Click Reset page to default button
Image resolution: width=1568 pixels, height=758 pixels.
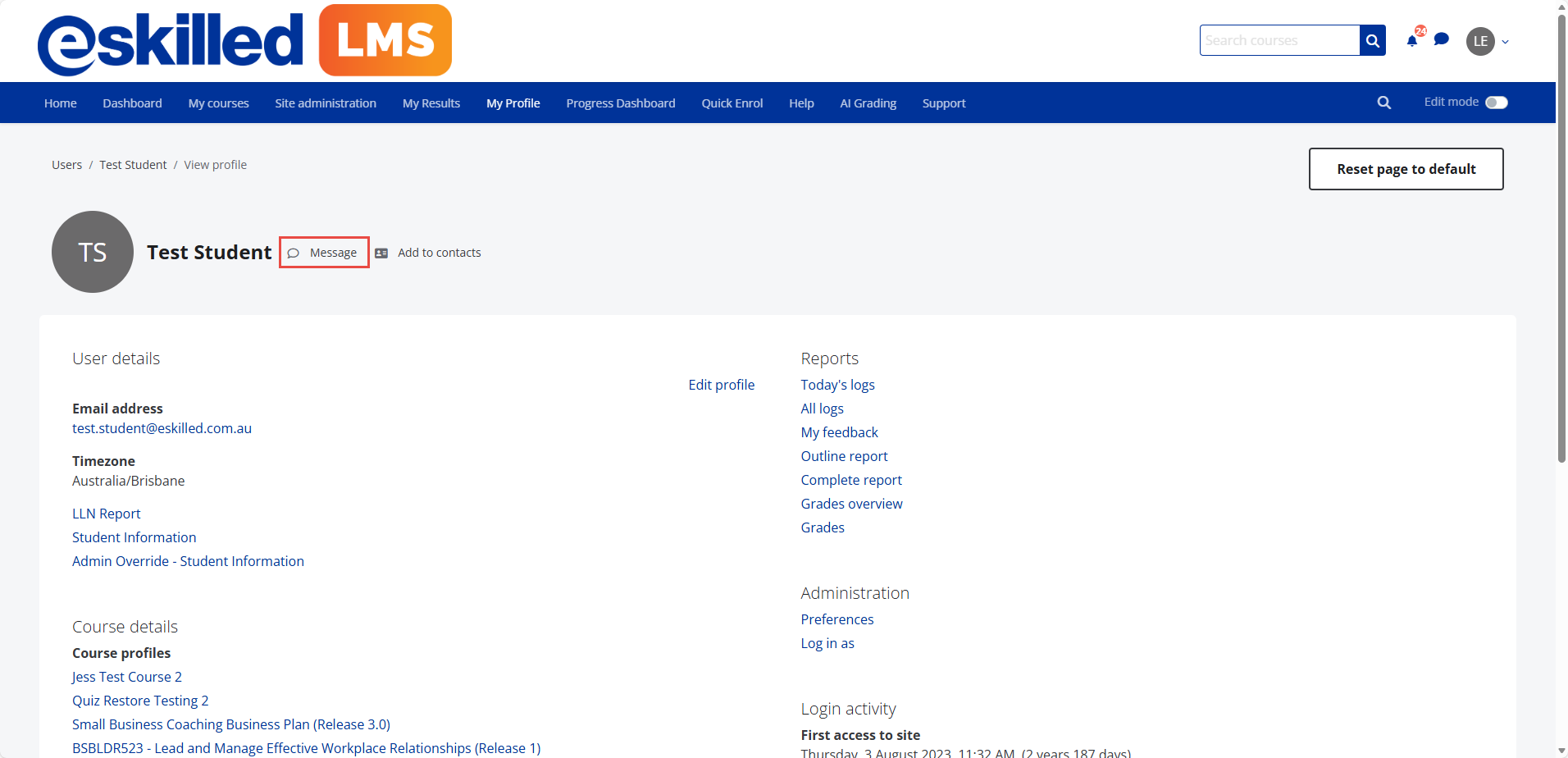click(x=1406, y=169)
